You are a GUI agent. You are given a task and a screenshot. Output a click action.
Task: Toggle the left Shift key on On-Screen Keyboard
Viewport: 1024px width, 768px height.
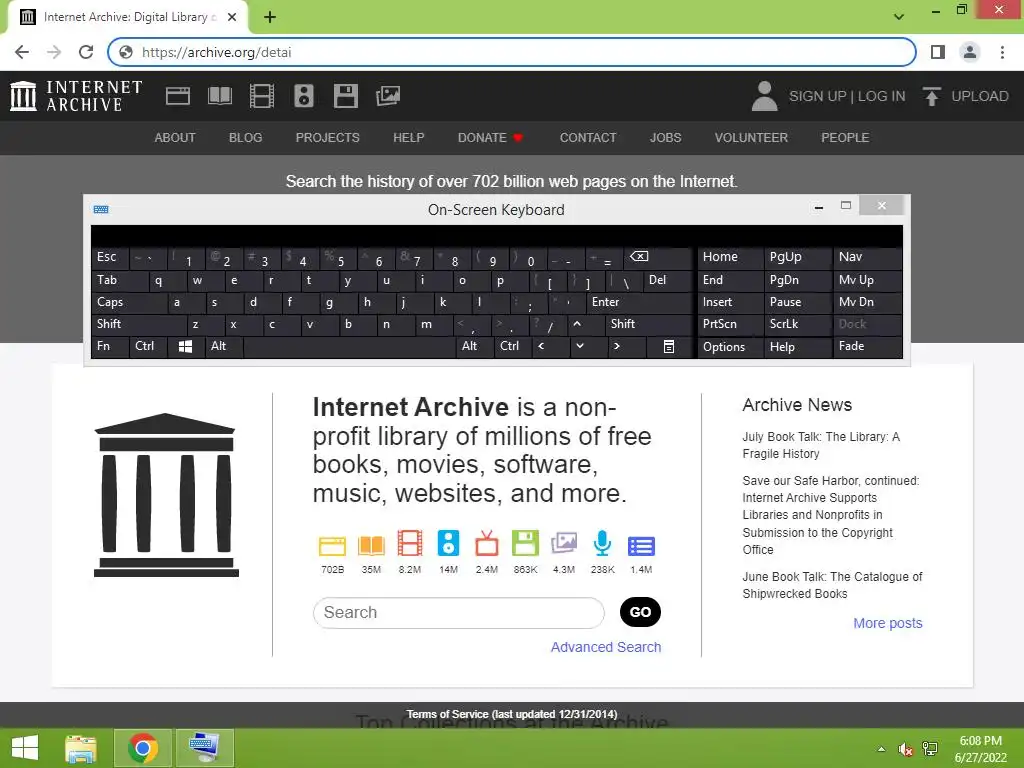(138, 324)
